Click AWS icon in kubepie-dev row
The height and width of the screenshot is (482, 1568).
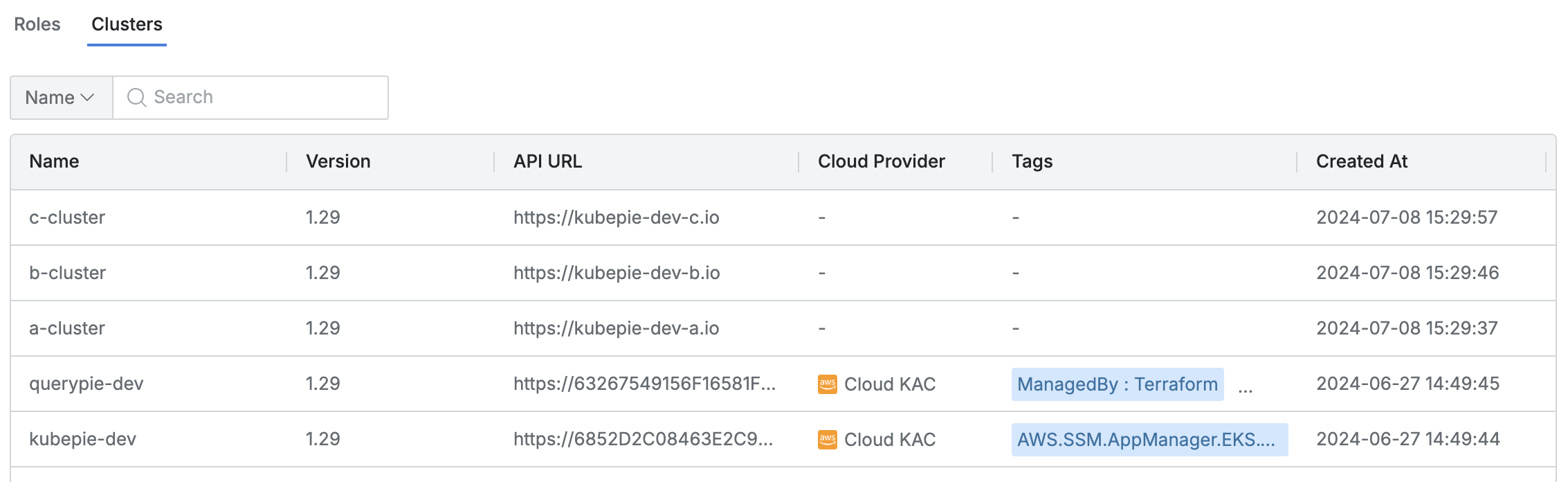pos(827,440)
